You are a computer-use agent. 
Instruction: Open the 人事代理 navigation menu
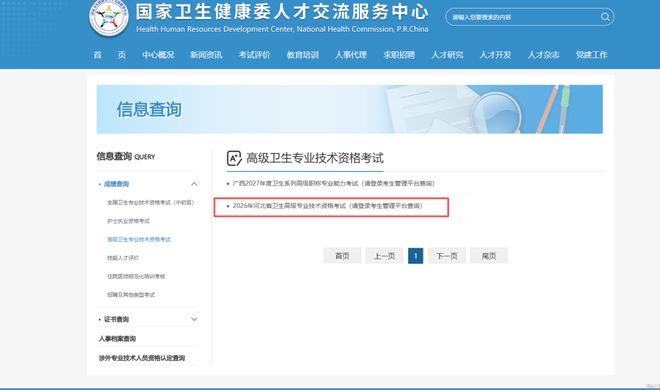(x=351, y=55)
